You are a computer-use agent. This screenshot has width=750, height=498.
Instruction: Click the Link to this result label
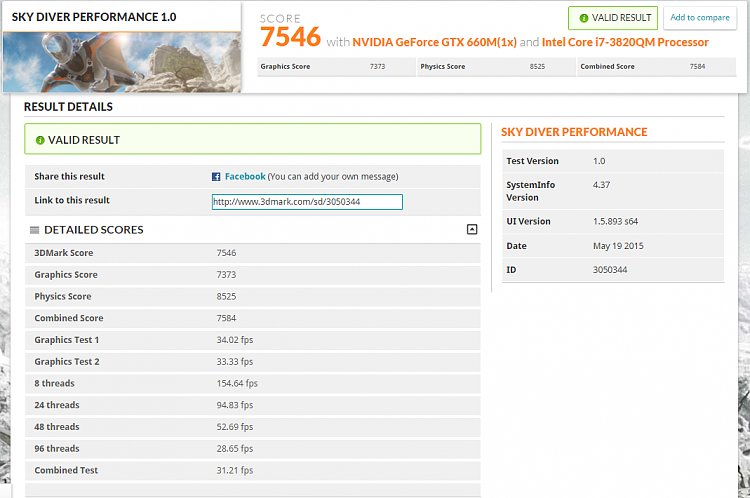point(72,200)
